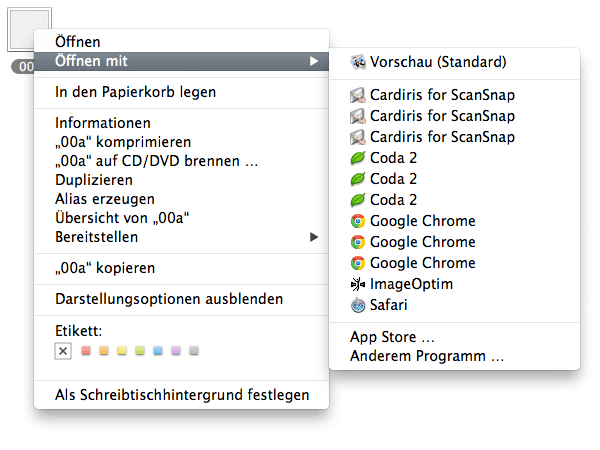Apply the orange Etikett color
The height and width of the screenshot is (450, 600).
coord(104,351)
